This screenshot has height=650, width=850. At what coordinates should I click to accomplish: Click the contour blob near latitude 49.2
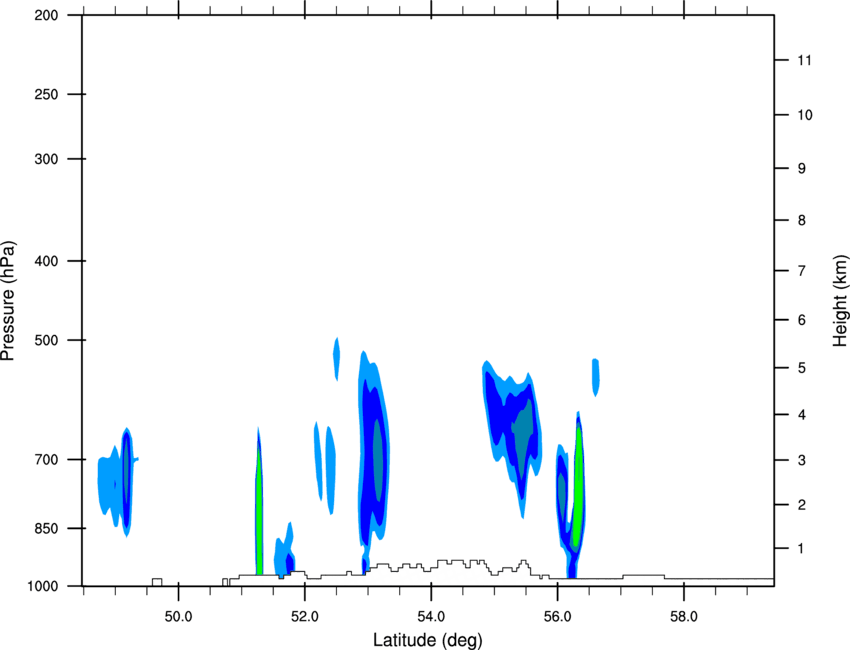tap(126, 482)
